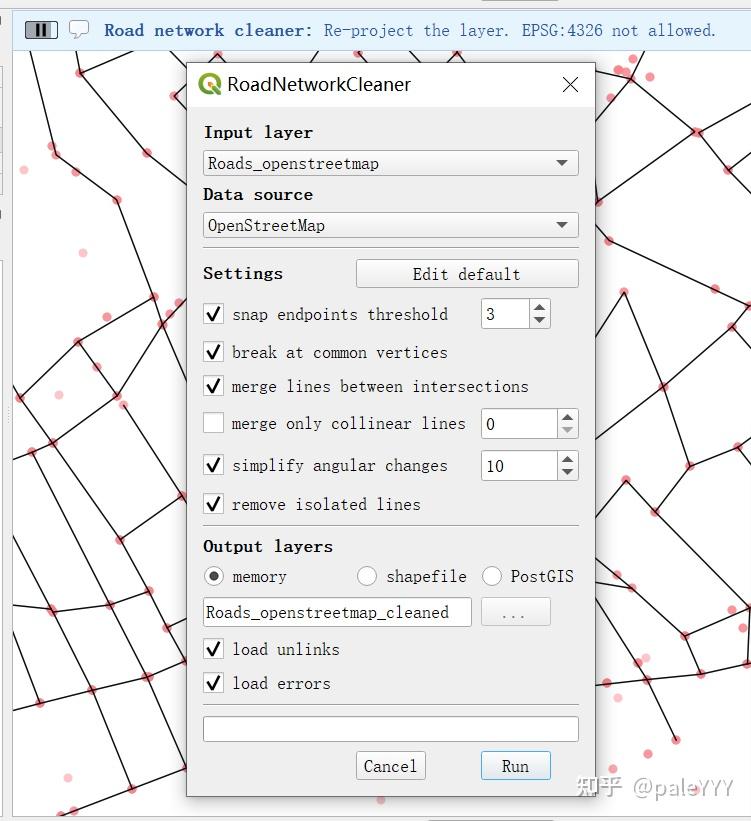Click the output layer name field

(337, 612)
